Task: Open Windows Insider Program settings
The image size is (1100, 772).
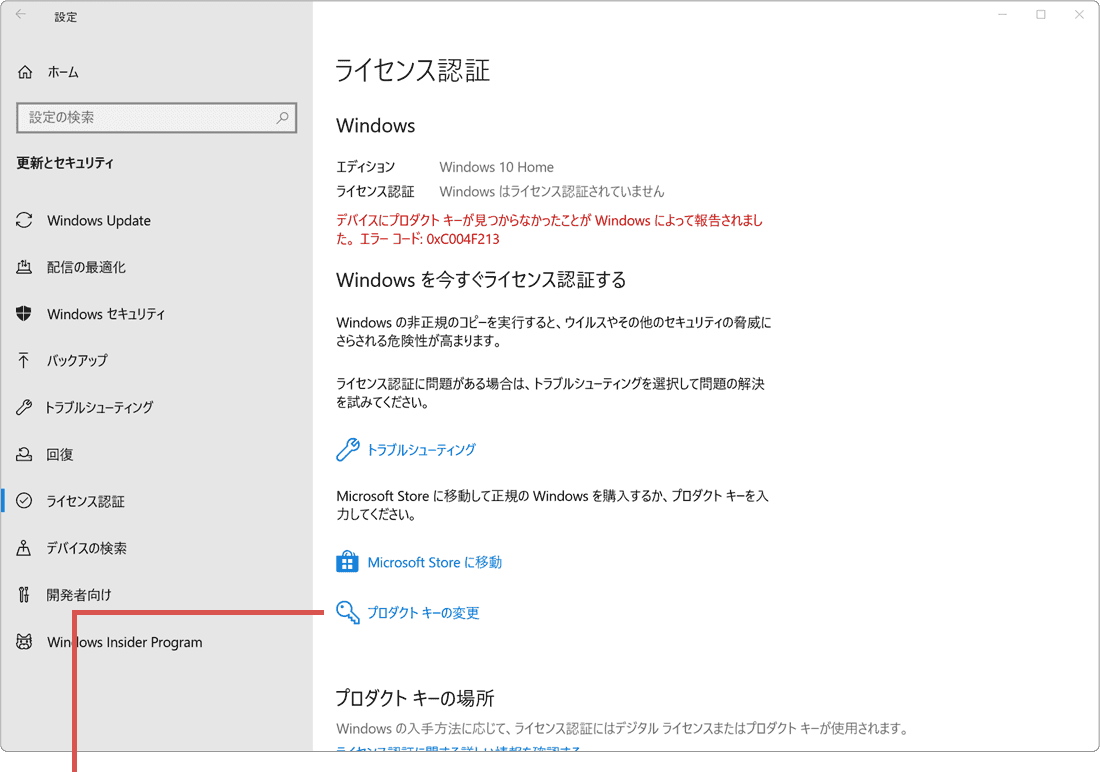Action: point(123,642)
